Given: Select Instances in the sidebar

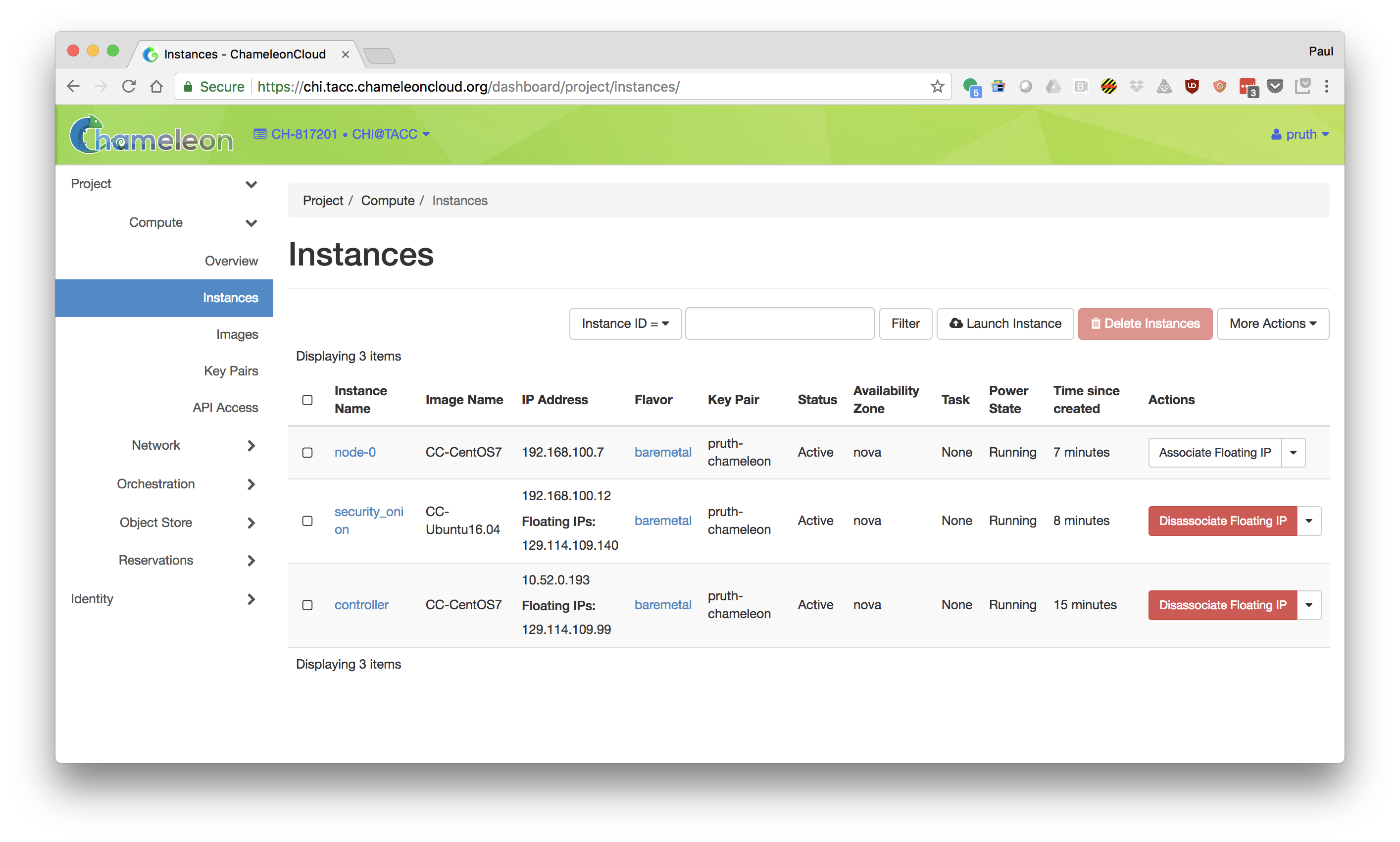Looking at the screenshot, I should tap(164, 298).
